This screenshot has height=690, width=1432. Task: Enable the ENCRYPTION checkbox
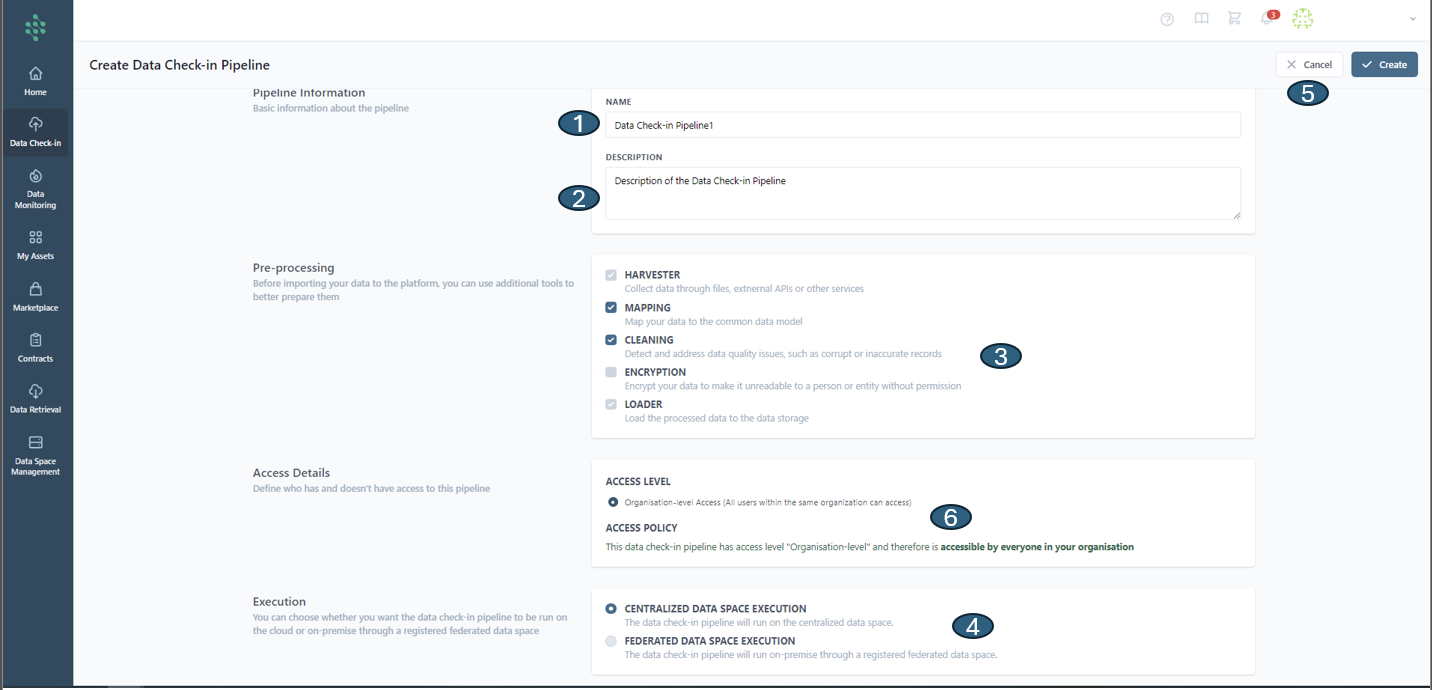tap(611, 372)
